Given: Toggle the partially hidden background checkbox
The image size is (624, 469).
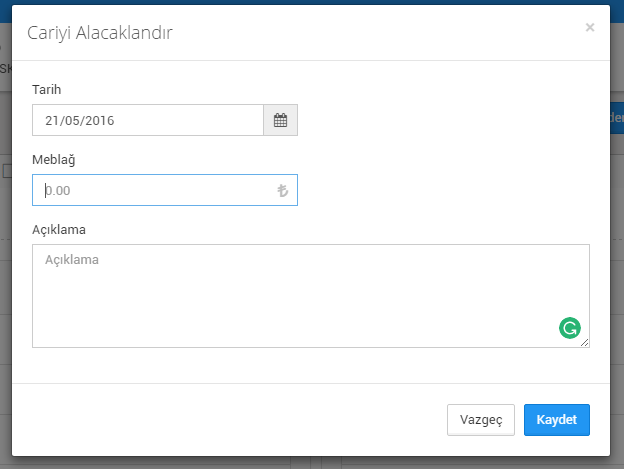Looking at the screenshot, I should coord(6,171).
